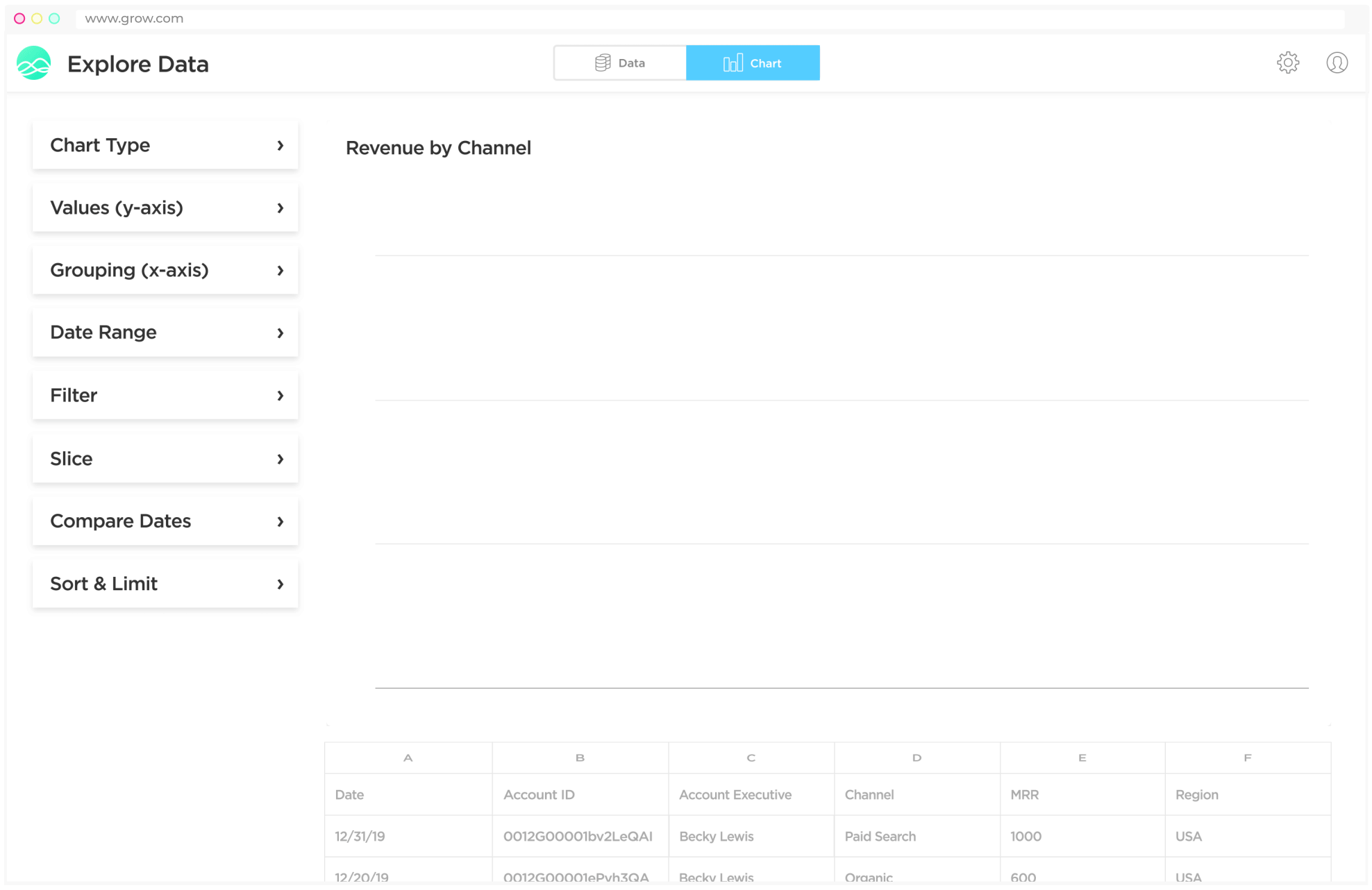This screenshot has width=1372, height=890.
Task: Expand the Sort and Limit panel
Action: coord(165,583)
